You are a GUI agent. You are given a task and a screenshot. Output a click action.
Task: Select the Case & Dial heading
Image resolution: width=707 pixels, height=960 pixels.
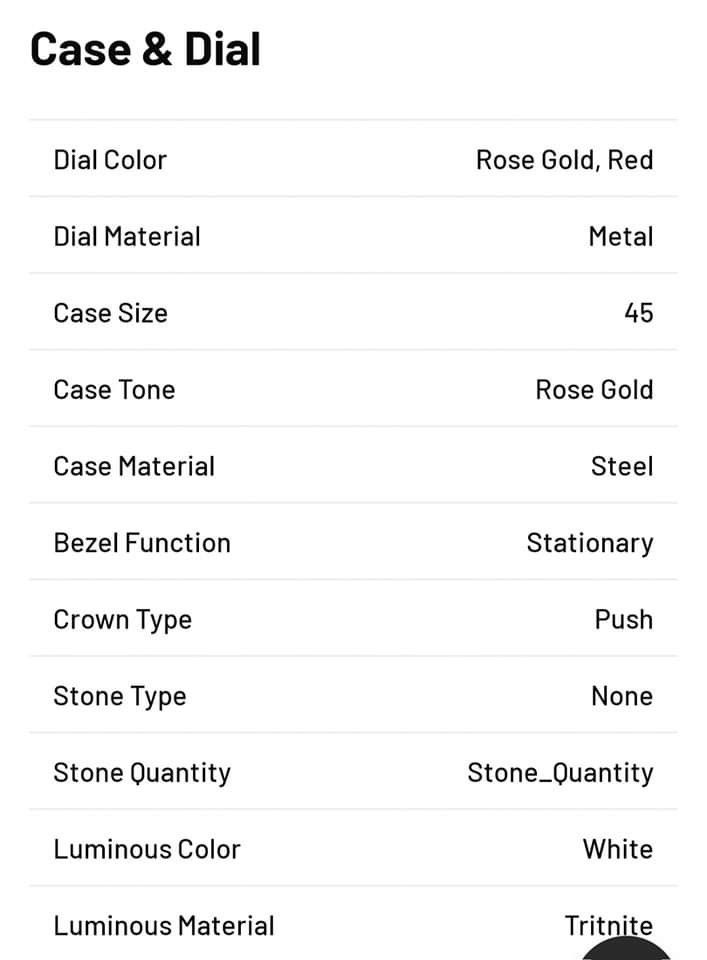[146, 49]
